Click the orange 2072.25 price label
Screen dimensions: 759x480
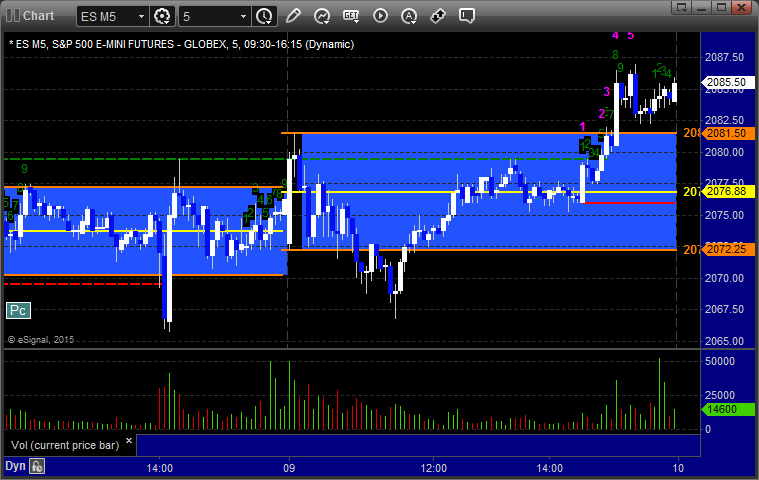(x=728, y=249)
